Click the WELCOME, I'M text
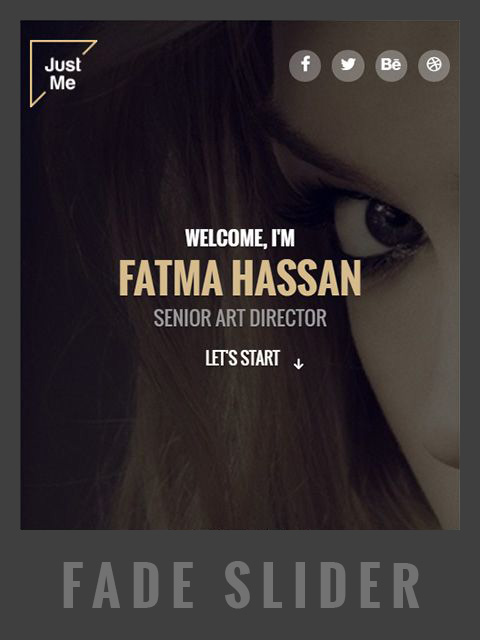This screenshot has width=480, height=640. click(x=240, y=238)
